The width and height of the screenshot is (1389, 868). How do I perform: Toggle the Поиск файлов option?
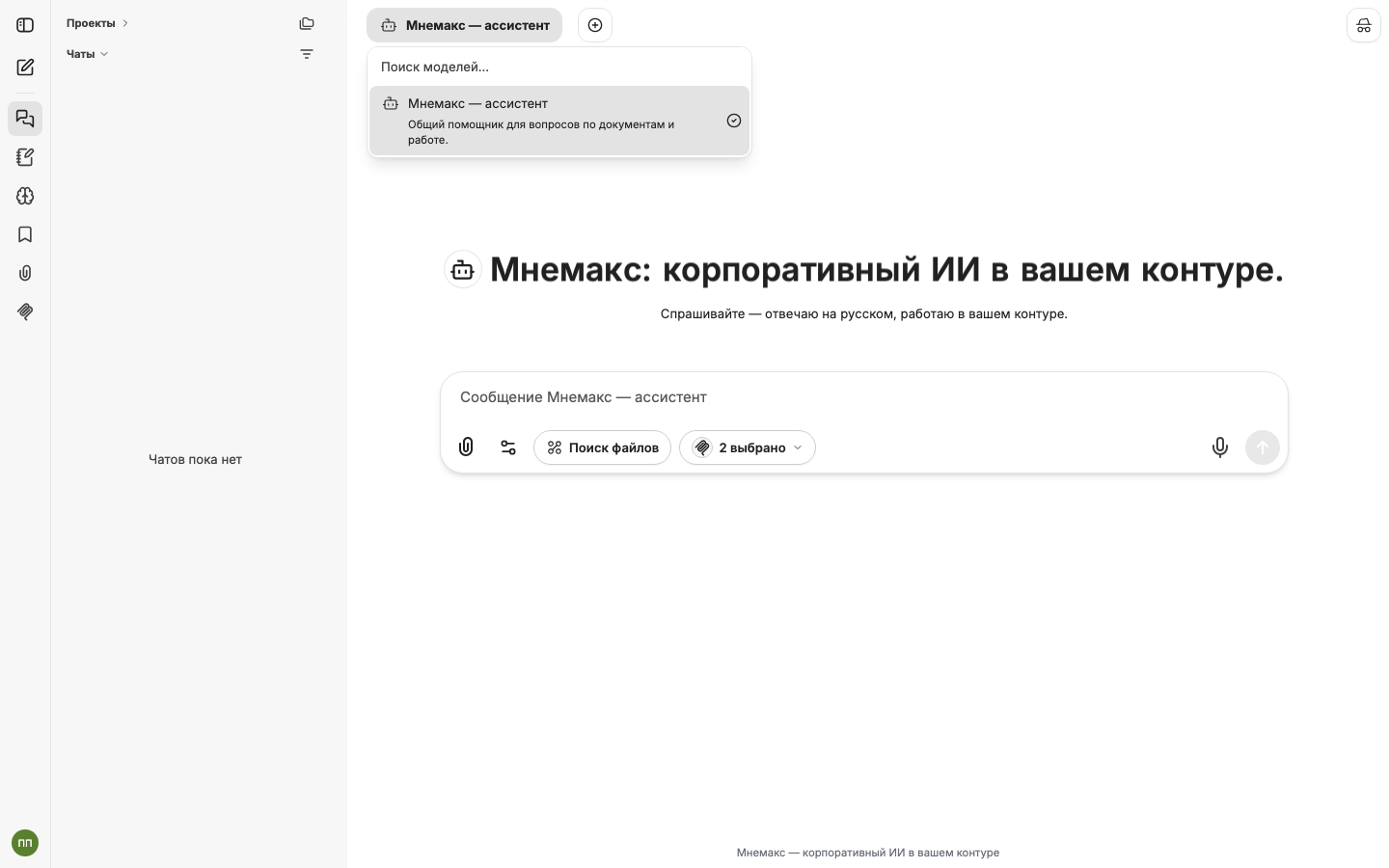pos(602,448)
